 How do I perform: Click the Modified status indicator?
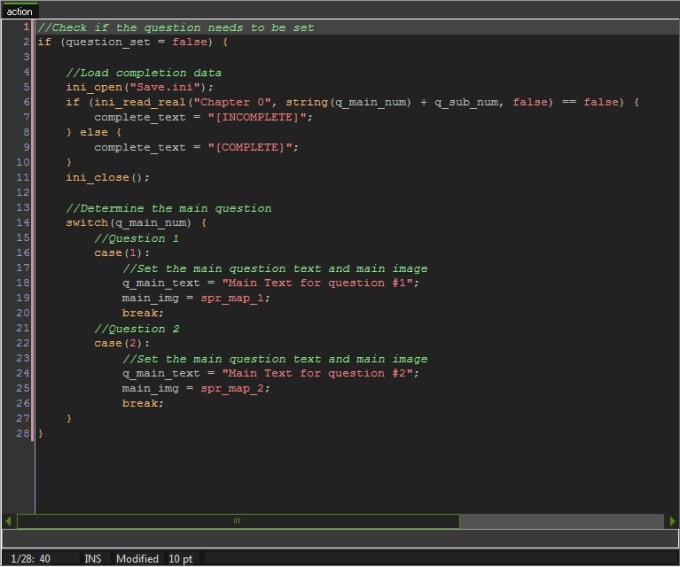(x=137, y=559)
